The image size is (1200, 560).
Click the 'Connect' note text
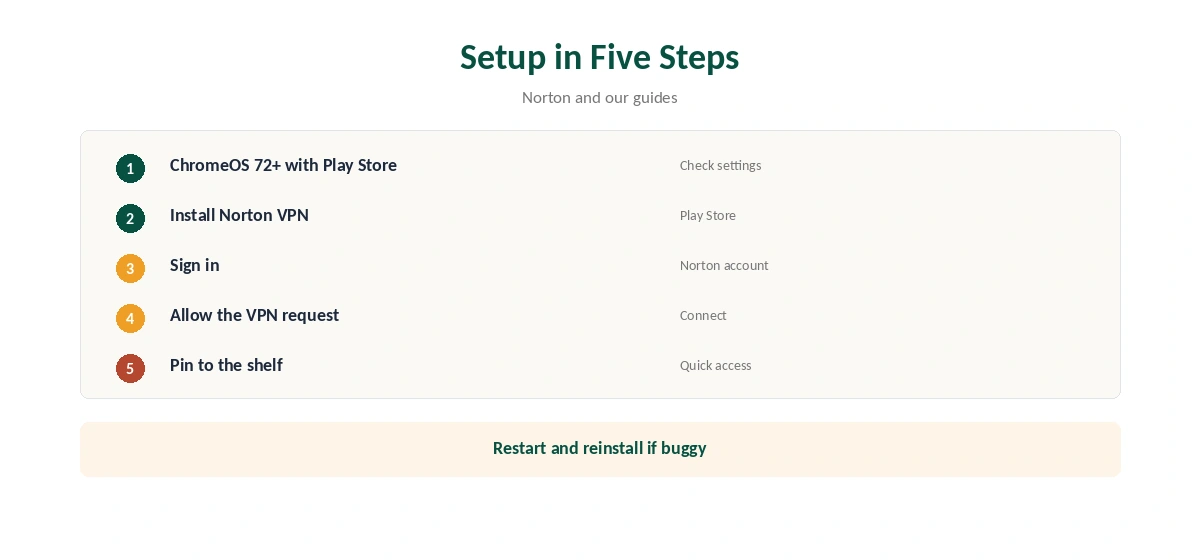tap(703, 315)
